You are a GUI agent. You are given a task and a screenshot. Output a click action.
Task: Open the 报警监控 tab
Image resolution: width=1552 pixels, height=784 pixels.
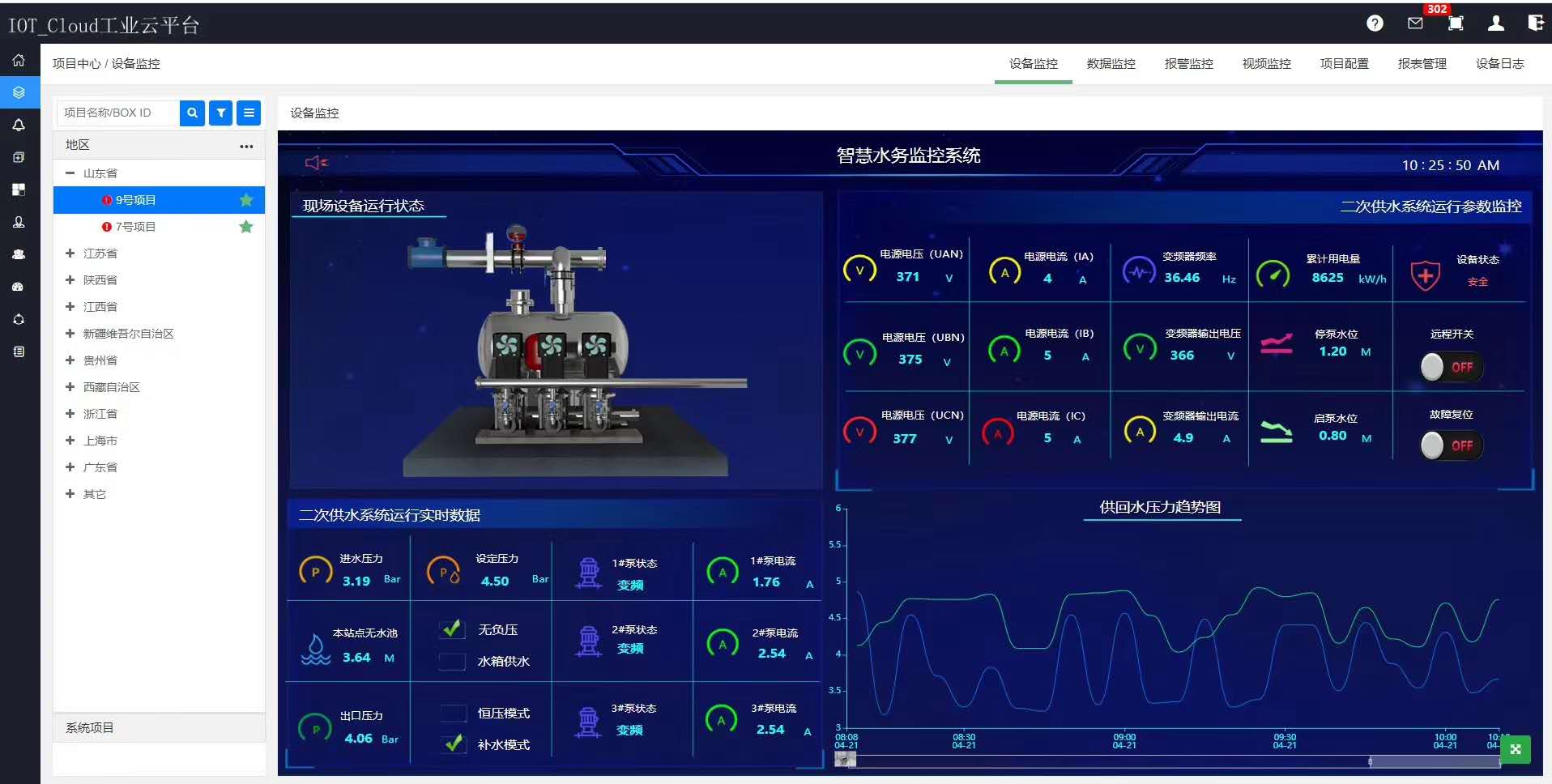1188,64
